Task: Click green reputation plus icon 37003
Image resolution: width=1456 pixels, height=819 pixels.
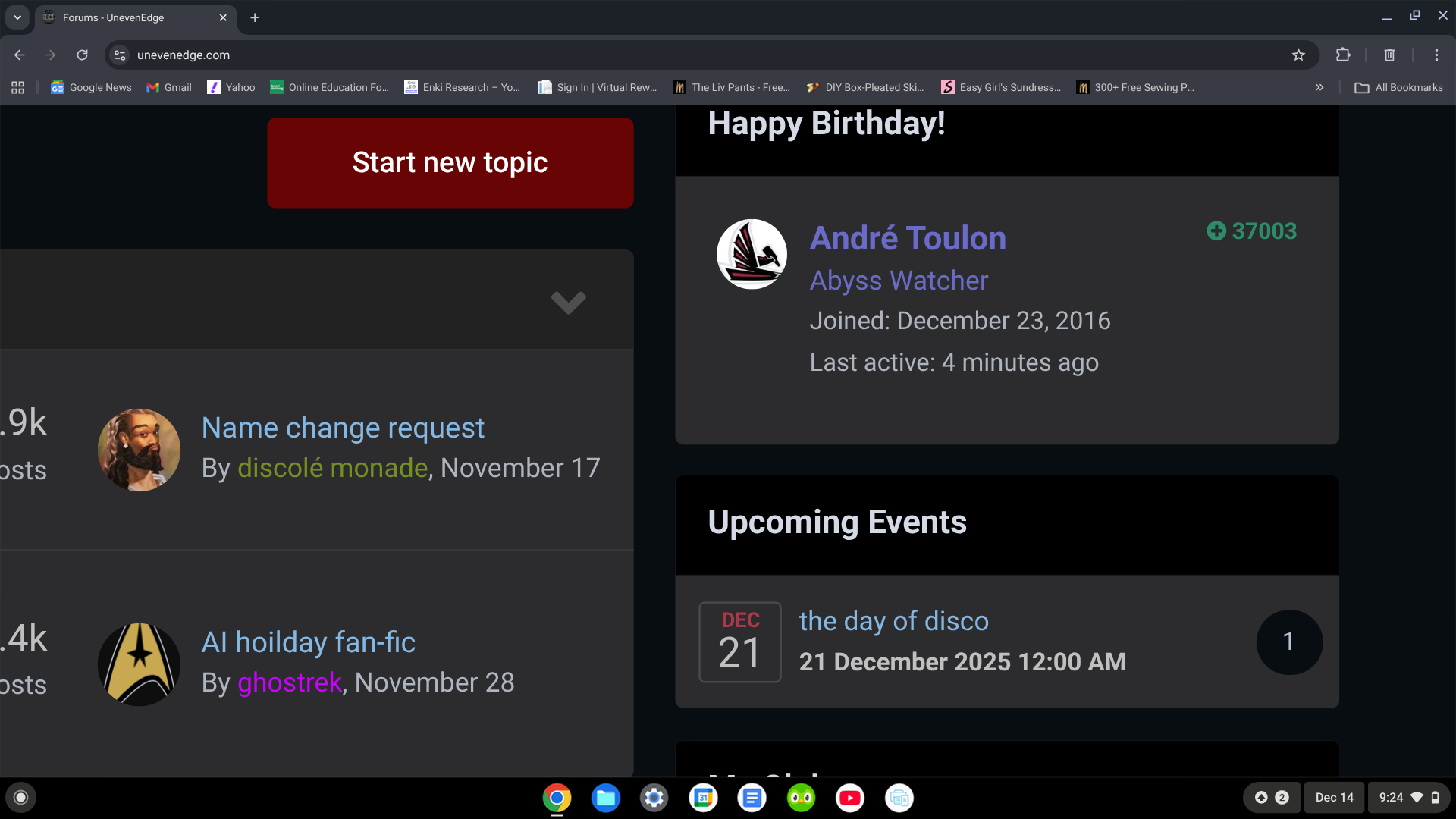Action: (1216, 231)
